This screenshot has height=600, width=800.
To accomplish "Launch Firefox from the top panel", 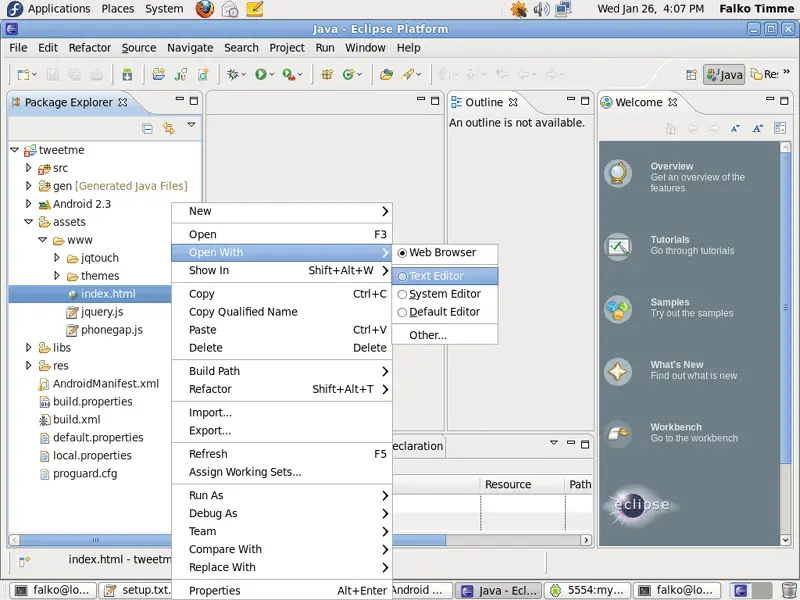I will (205, 9).
